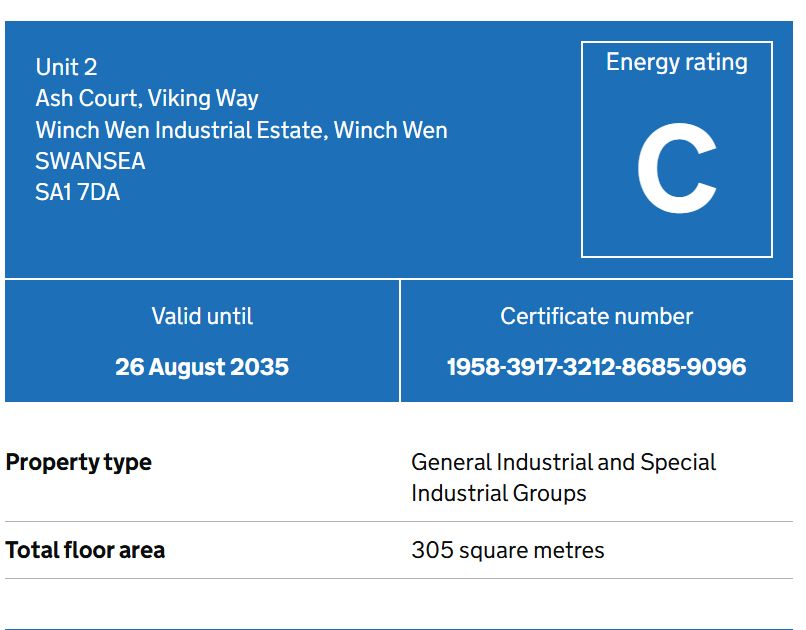
Task: Select the '305 square metres' value
Action: point(507,550)
